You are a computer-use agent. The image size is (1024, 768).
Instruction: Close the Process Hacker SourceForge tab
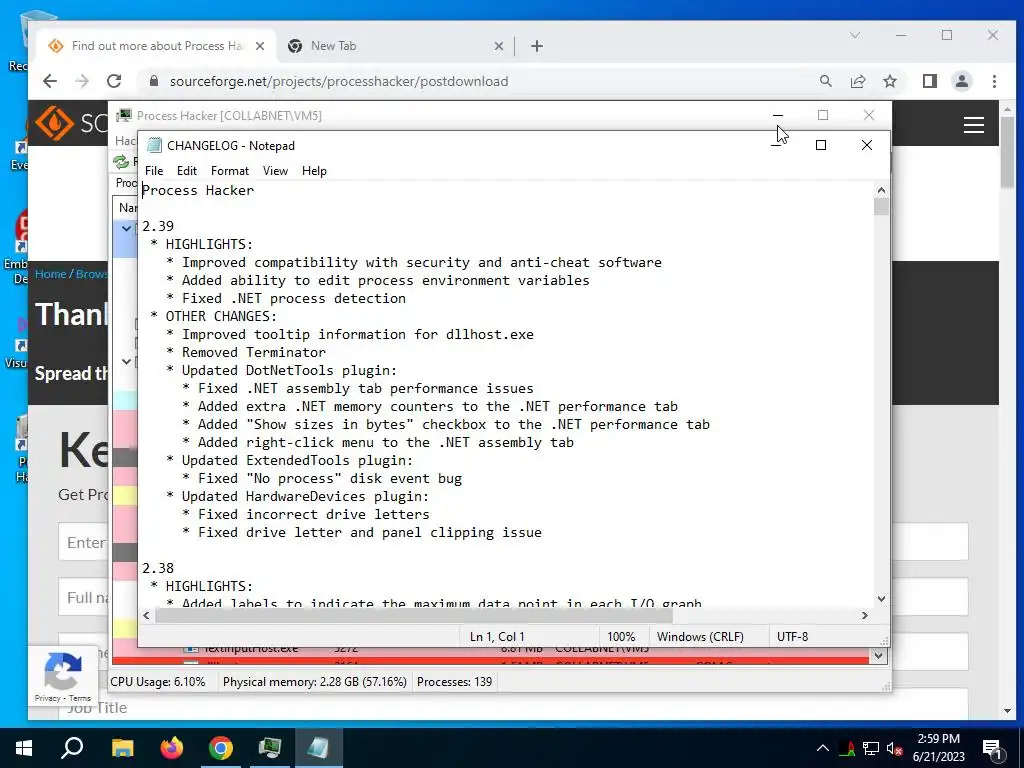tap(260, 46)
